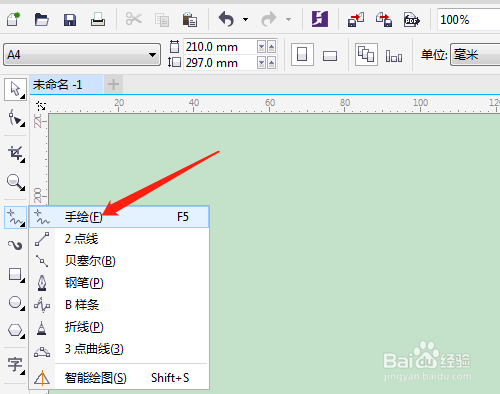Click the ruler origin corner icon
This screenshot has height=394, width=500.
tap(41, 106)
